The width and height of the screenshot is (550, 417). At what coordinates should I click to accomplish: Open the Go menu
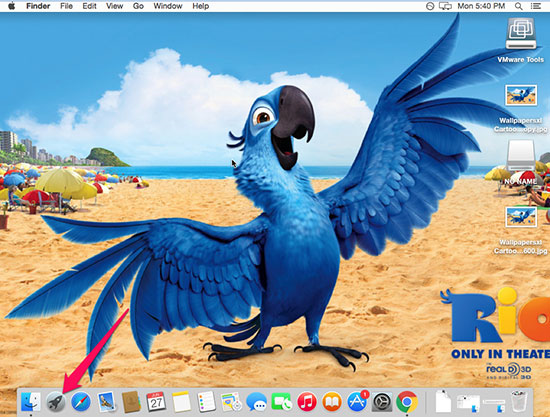tap(138, 6)
